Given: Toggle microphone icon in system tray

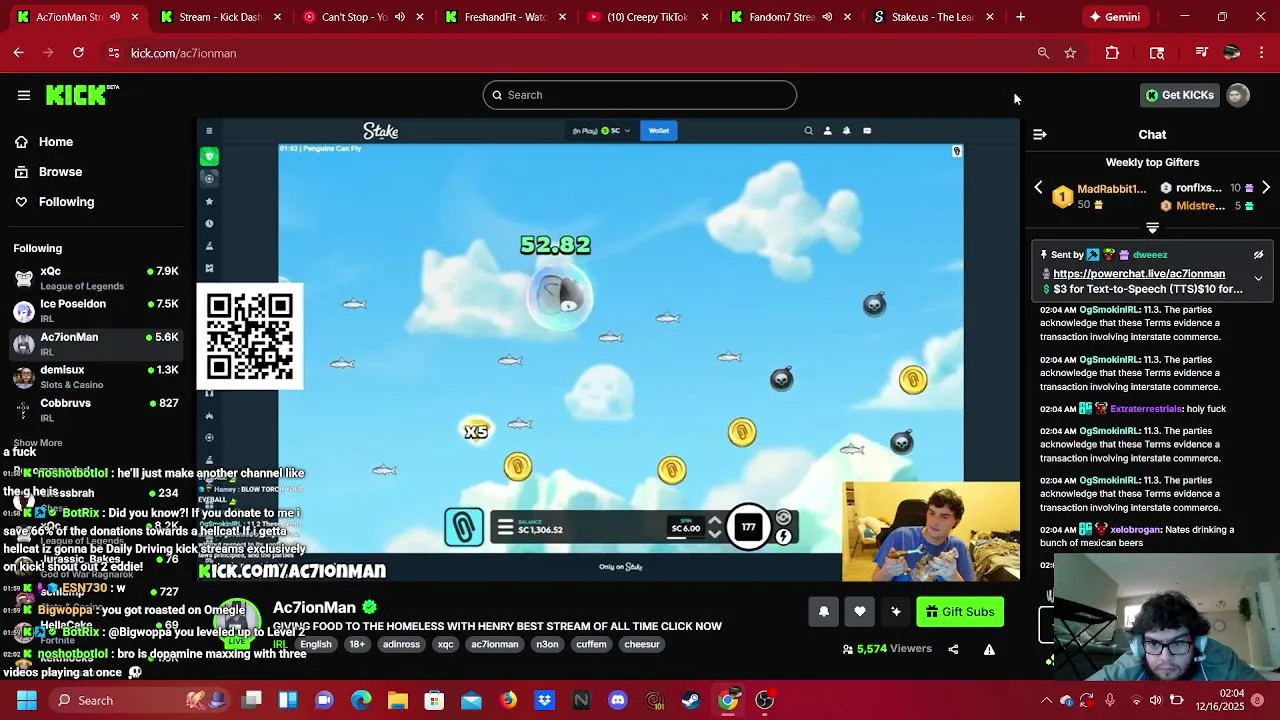Looking at the screenshot, I should pyautogui.click(x=1110, y=700).
